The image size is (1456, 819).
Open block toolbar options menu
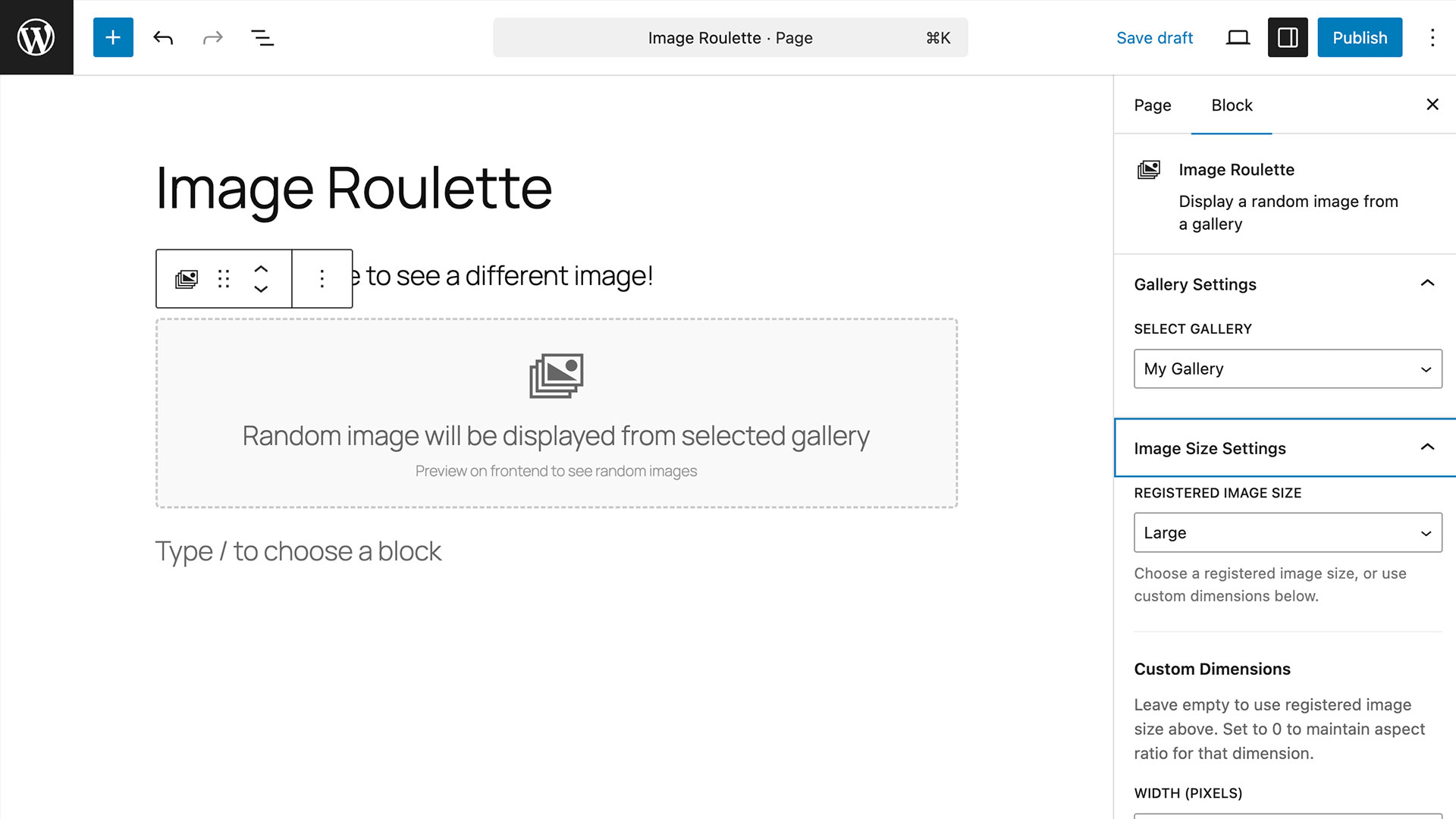322,279
